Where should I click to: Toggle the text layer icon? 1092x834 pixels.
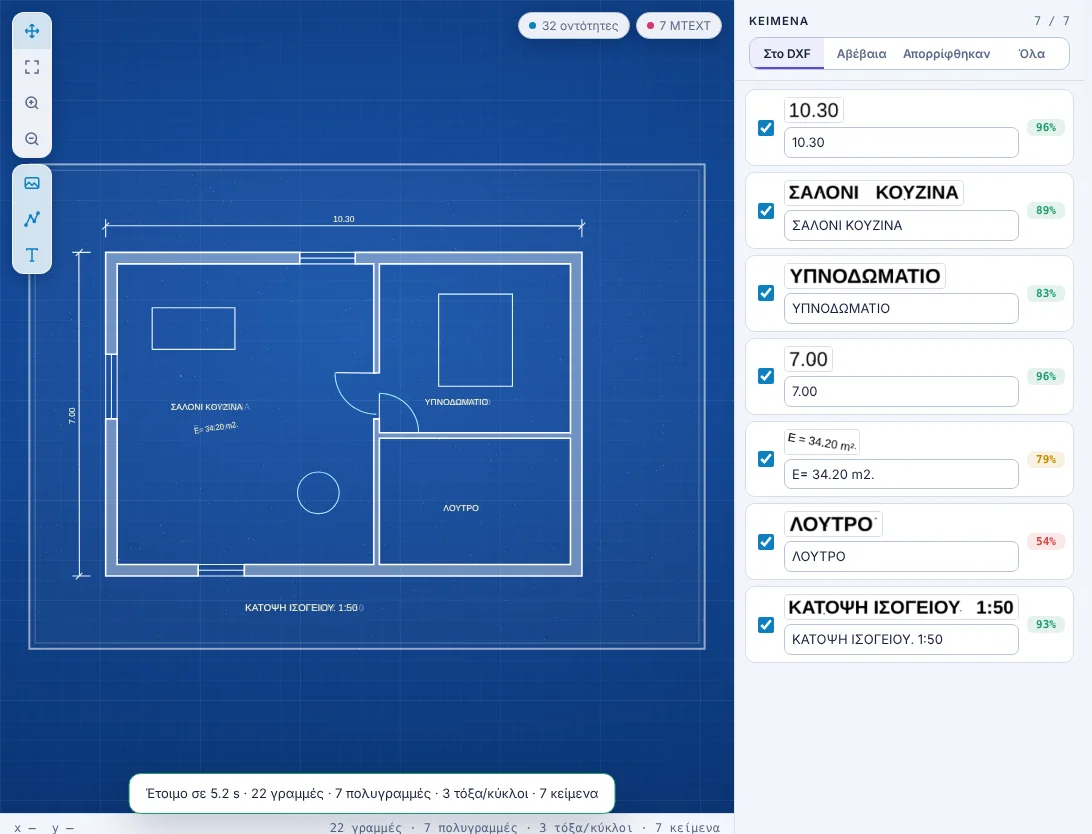click(x=32, y=255)
